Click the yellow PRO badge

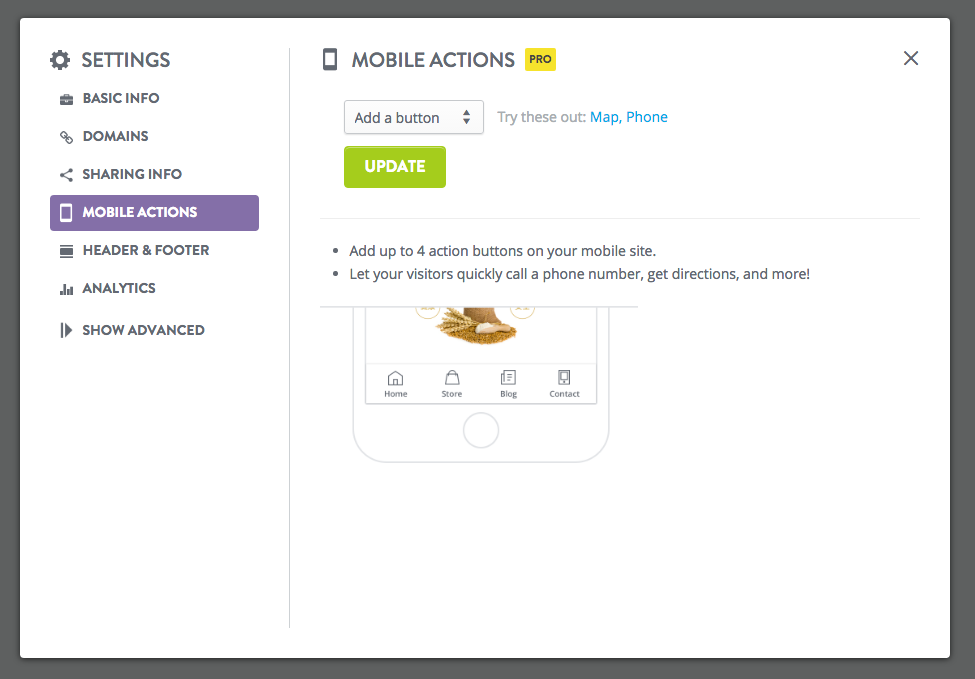[540, 59]
